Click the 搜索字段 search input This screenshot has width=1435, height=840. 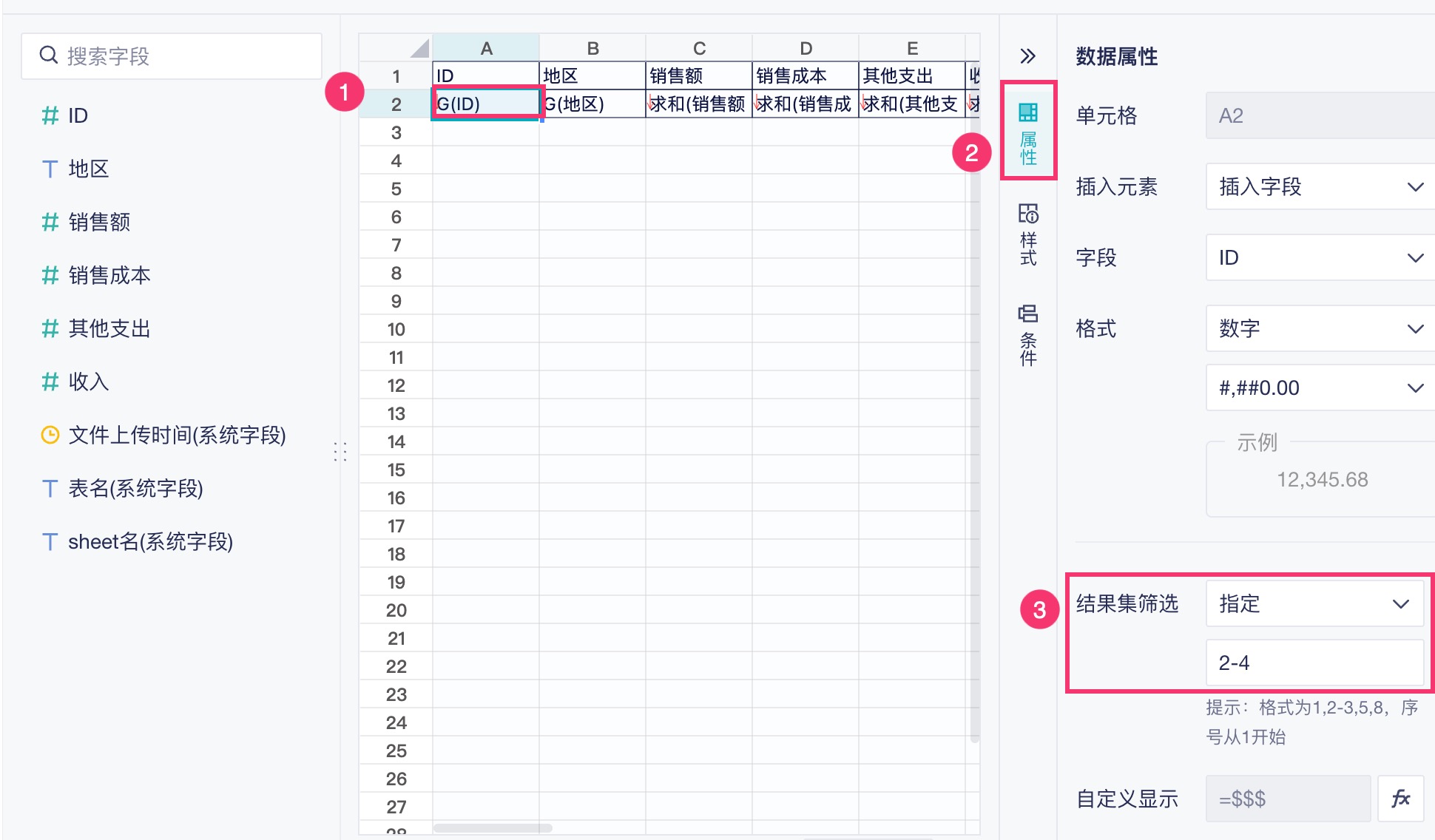coord(185,56)
